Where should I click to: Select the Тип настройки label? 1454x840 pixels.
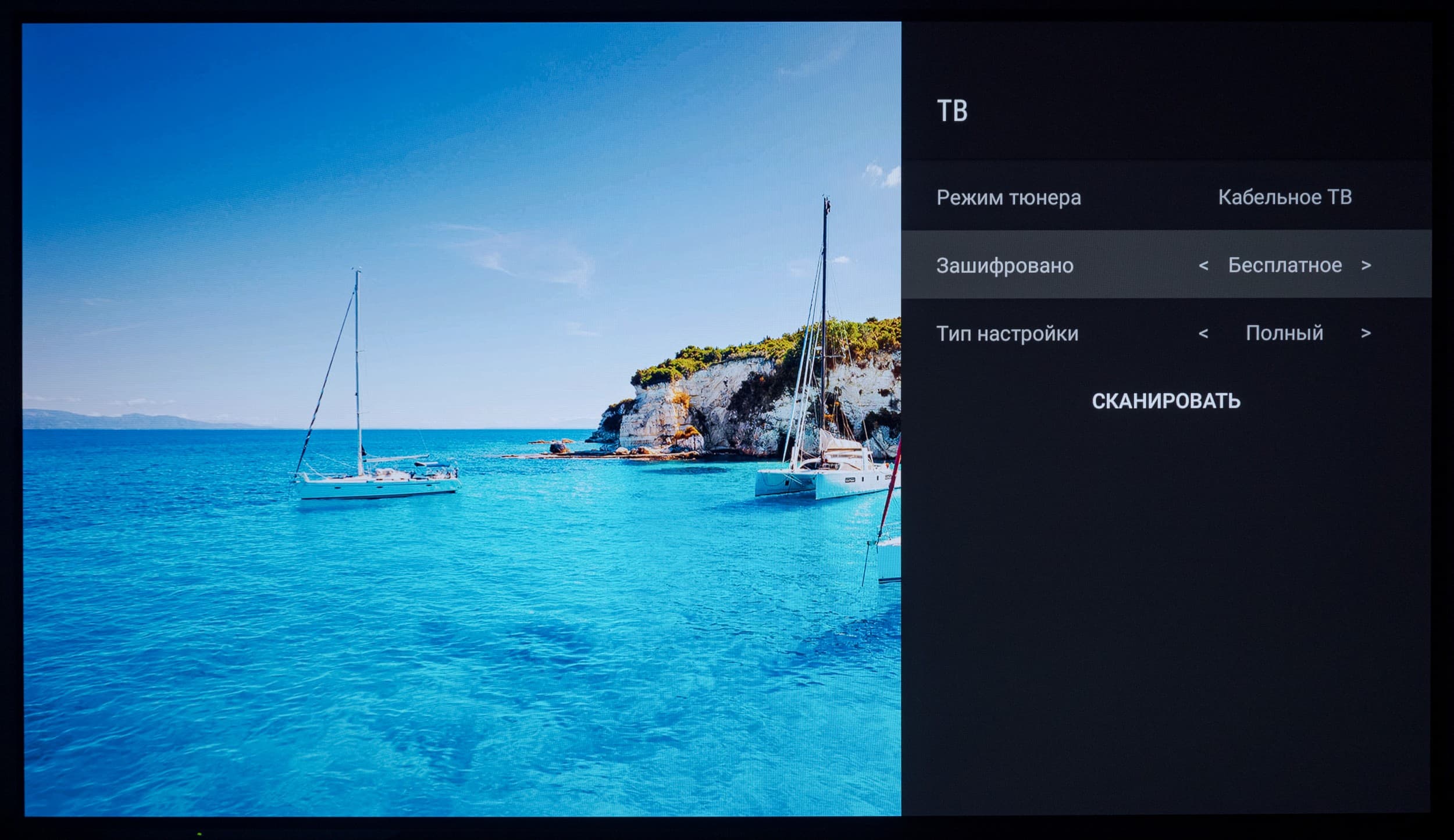pyautogui.click(x=1007, y=334)
